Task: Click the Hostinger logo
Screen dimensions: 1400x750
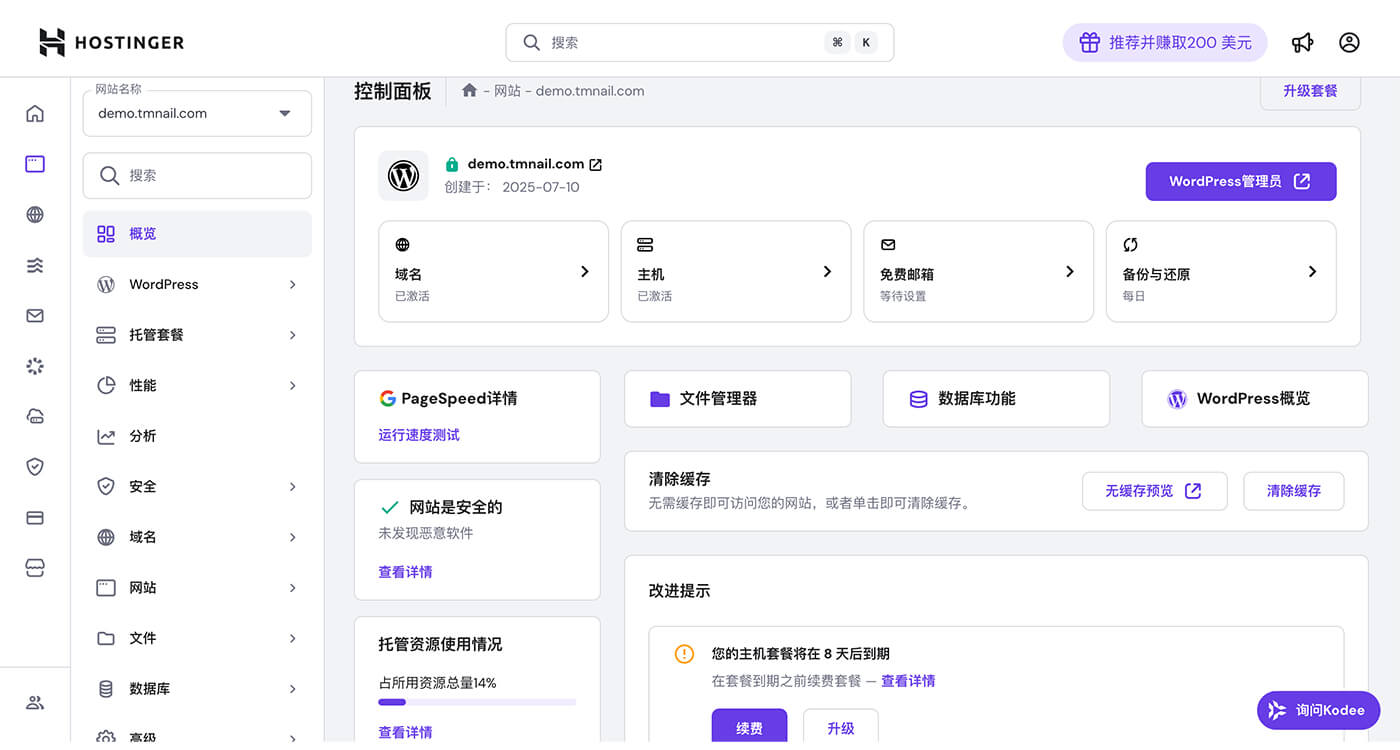Action: tap(111, 42)
